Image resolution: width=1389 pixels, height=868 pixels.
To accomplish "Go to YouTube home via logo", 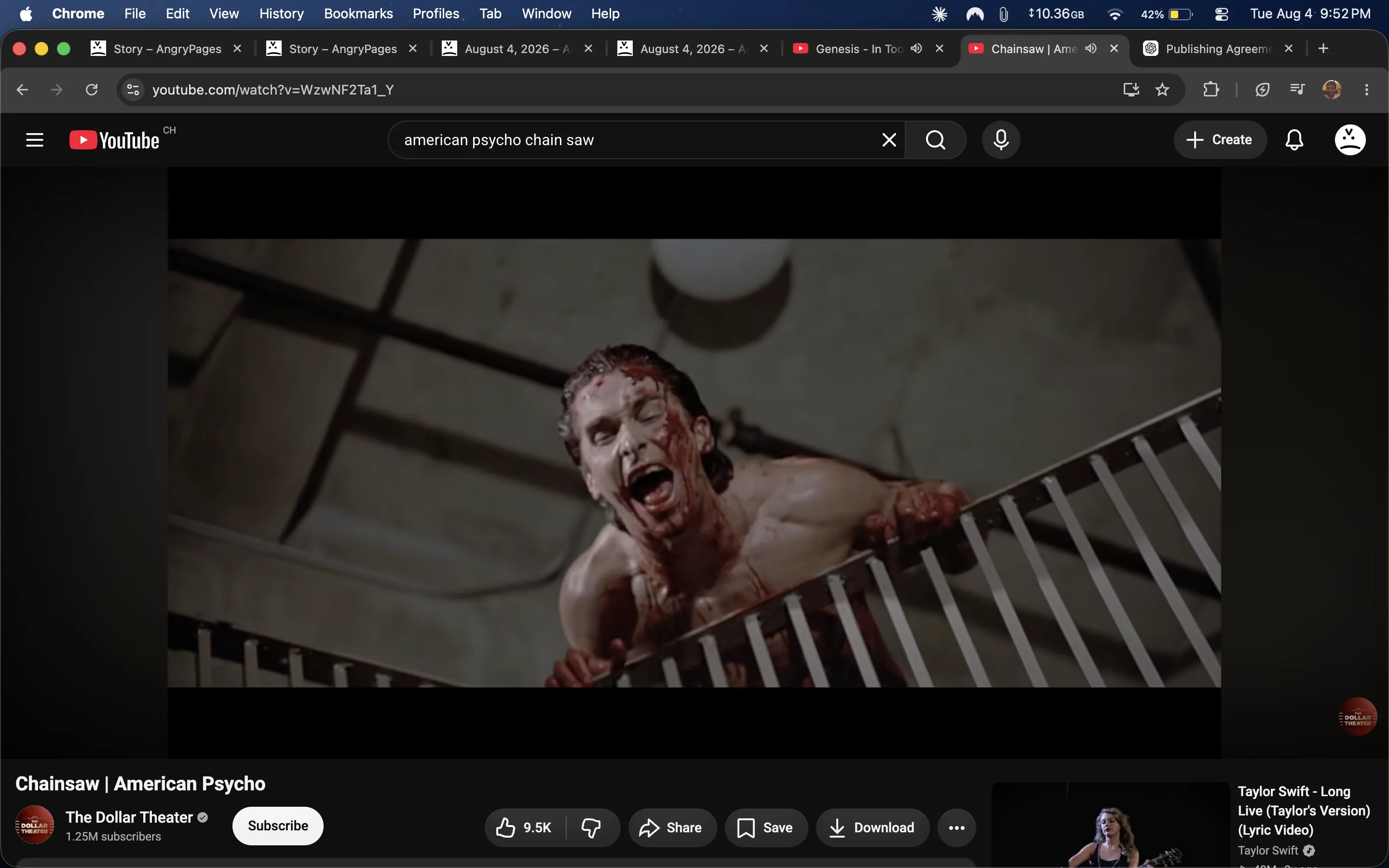I will pyautogui.click(x=114, y=140).
